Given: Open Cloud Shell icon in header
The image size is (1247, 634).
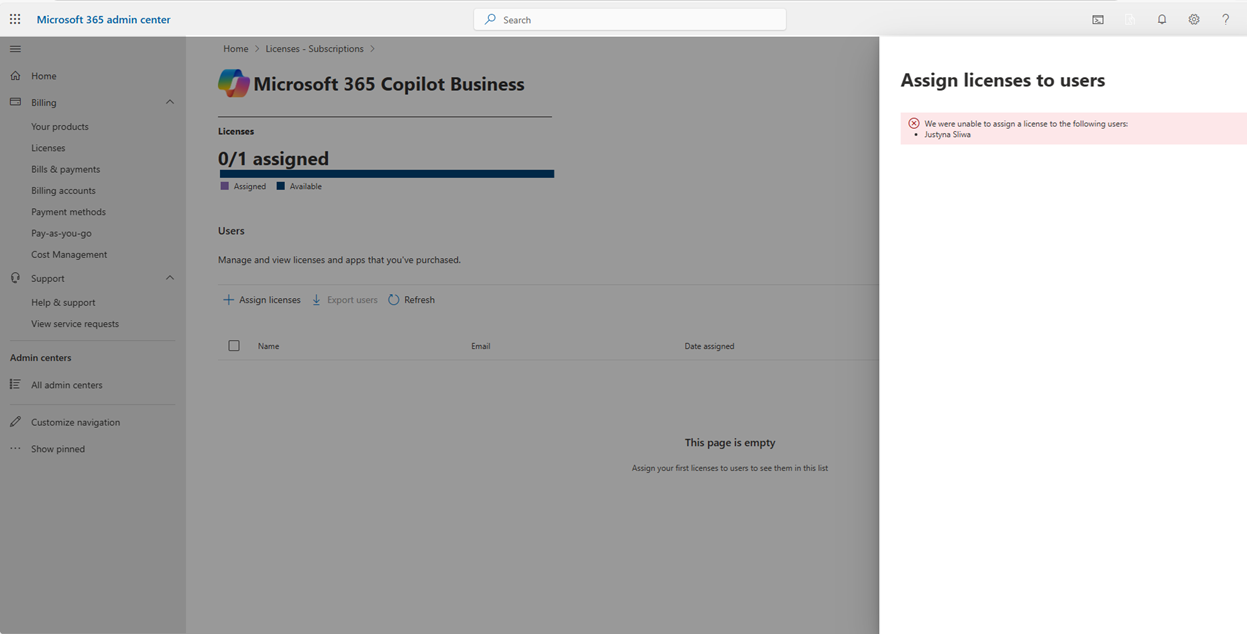Looking at the screenshot, I should (1098, 19).
